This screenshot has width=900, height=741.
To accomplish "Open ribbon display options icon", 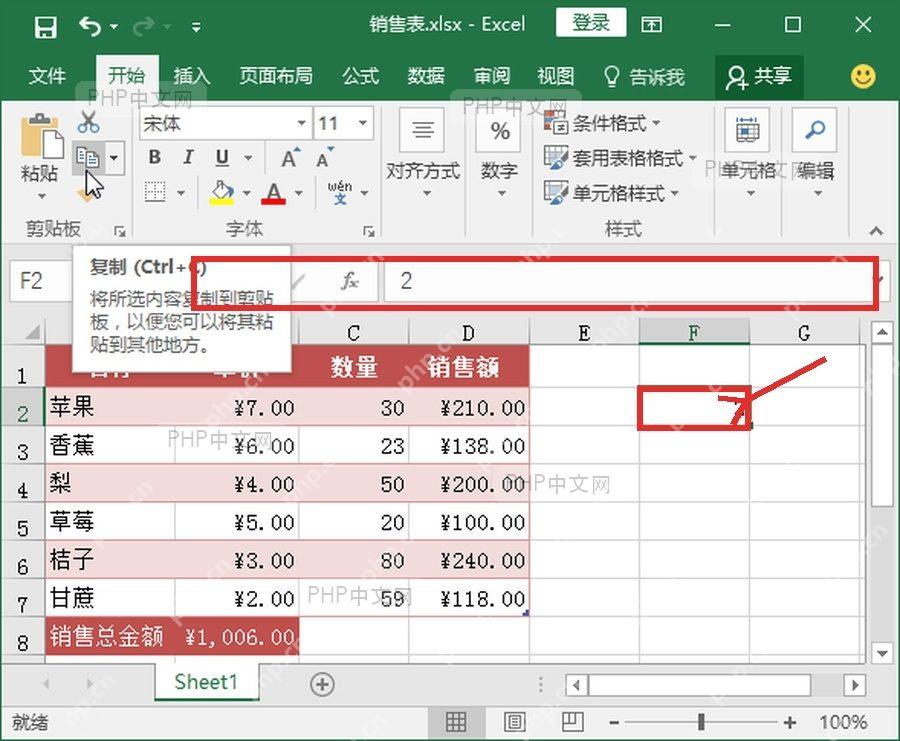I will click(651, 25).
